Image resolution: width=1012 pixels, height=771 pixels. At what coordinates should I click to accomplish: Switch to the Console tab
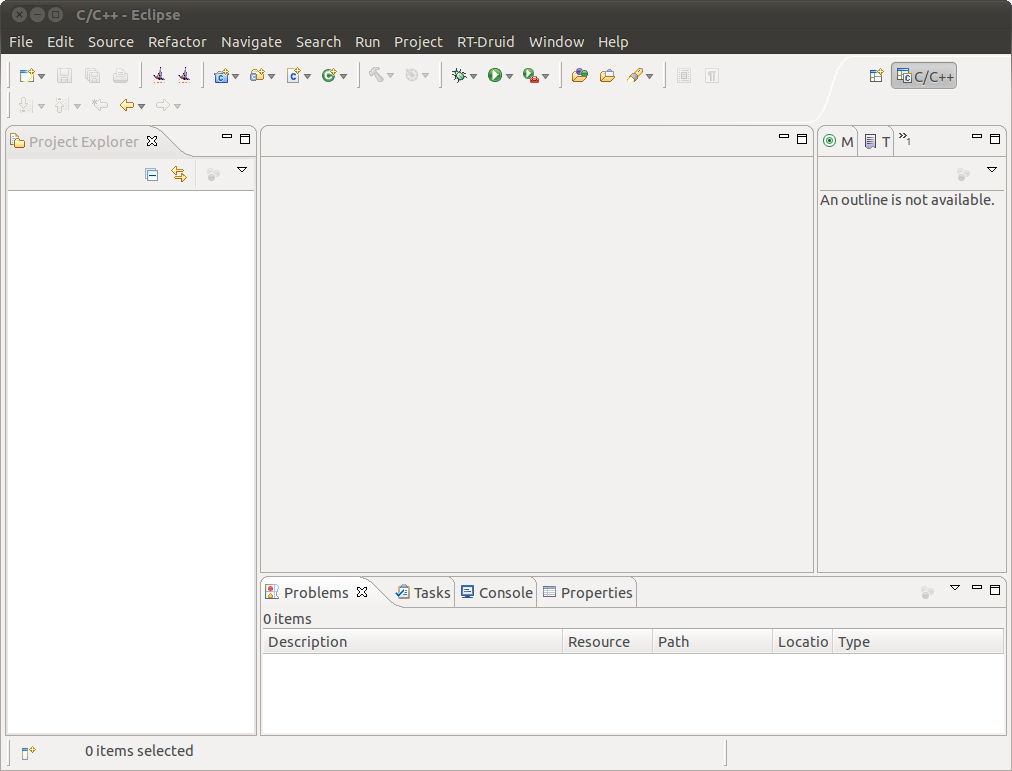click(x=497, y=592)
